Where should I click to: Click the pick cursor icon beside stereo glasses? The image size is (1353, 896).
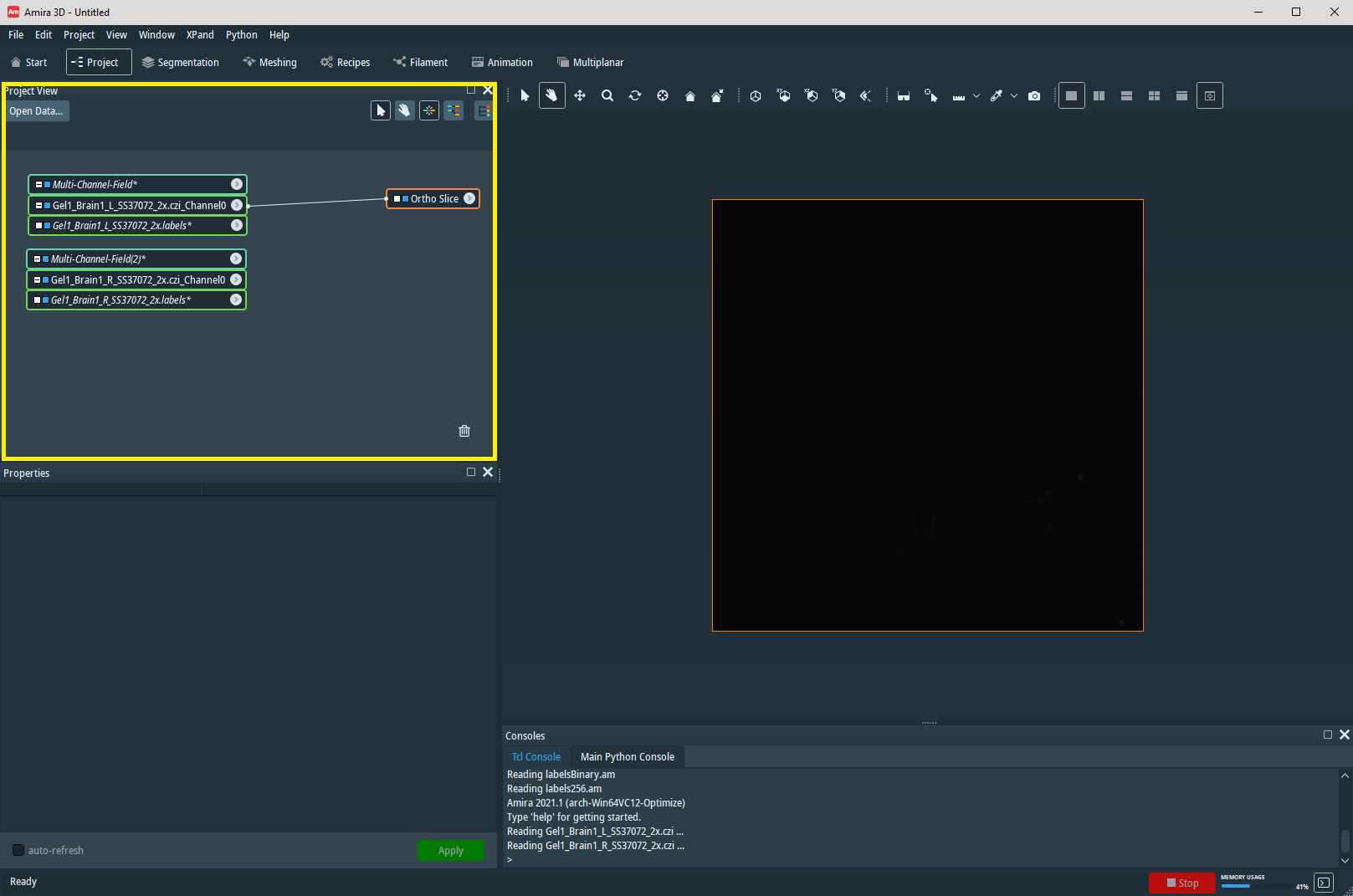click(931, 95)
